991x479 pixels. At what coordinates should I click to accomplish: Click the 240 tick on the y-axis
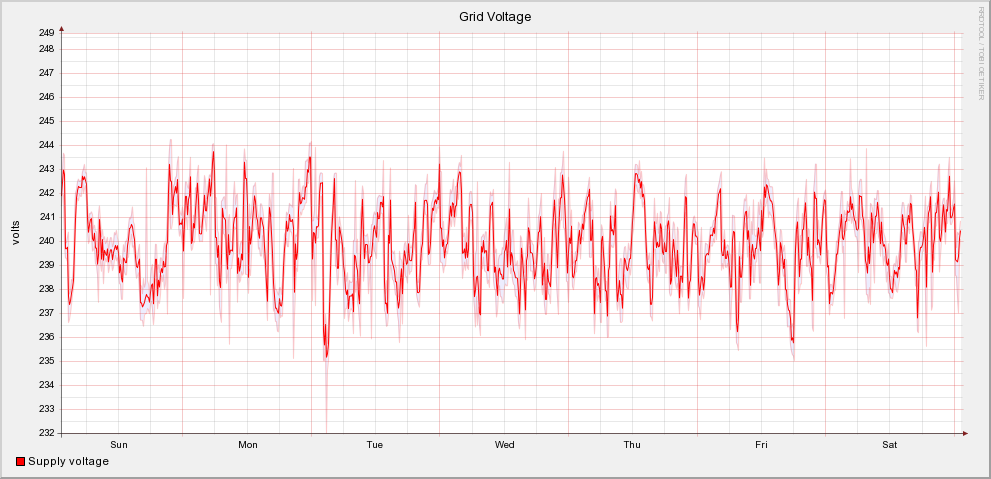click(46, 241)
